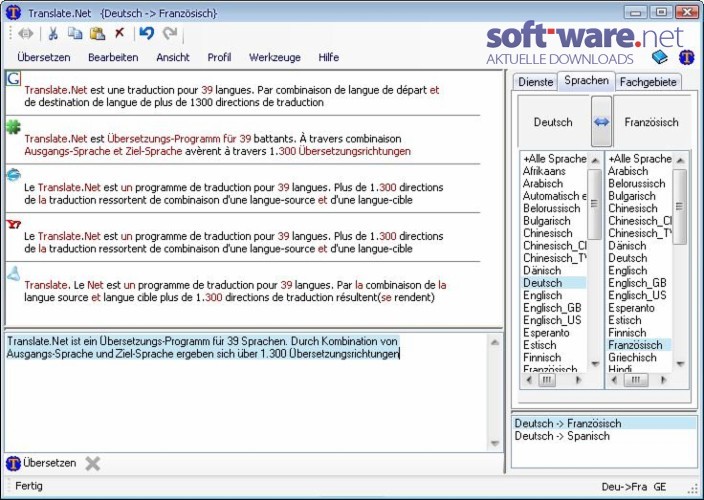
Task: Click input text box scroll up arrow
Action: [495, 342]
